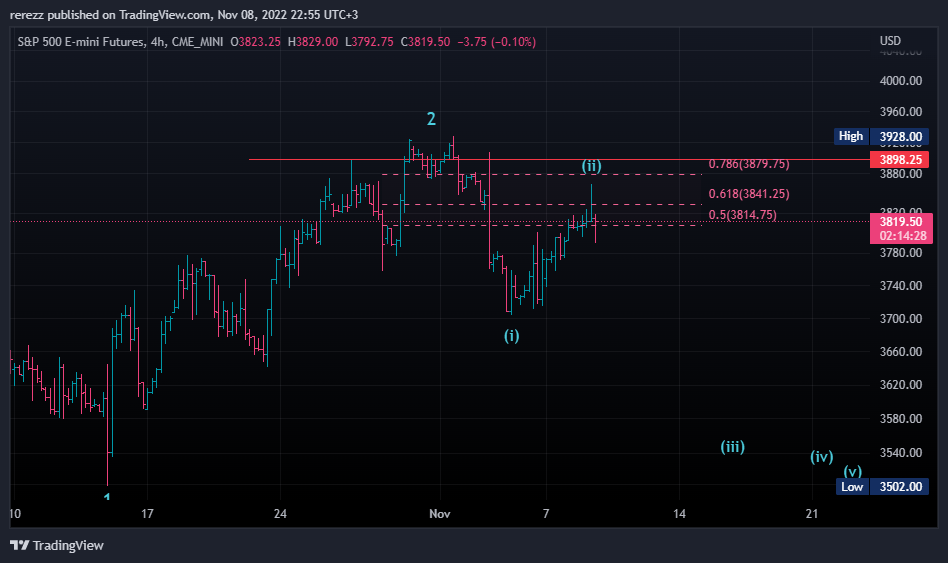Click the 3540.00 price axis label
Screen dimensions: 948x563
click(901, 453)
